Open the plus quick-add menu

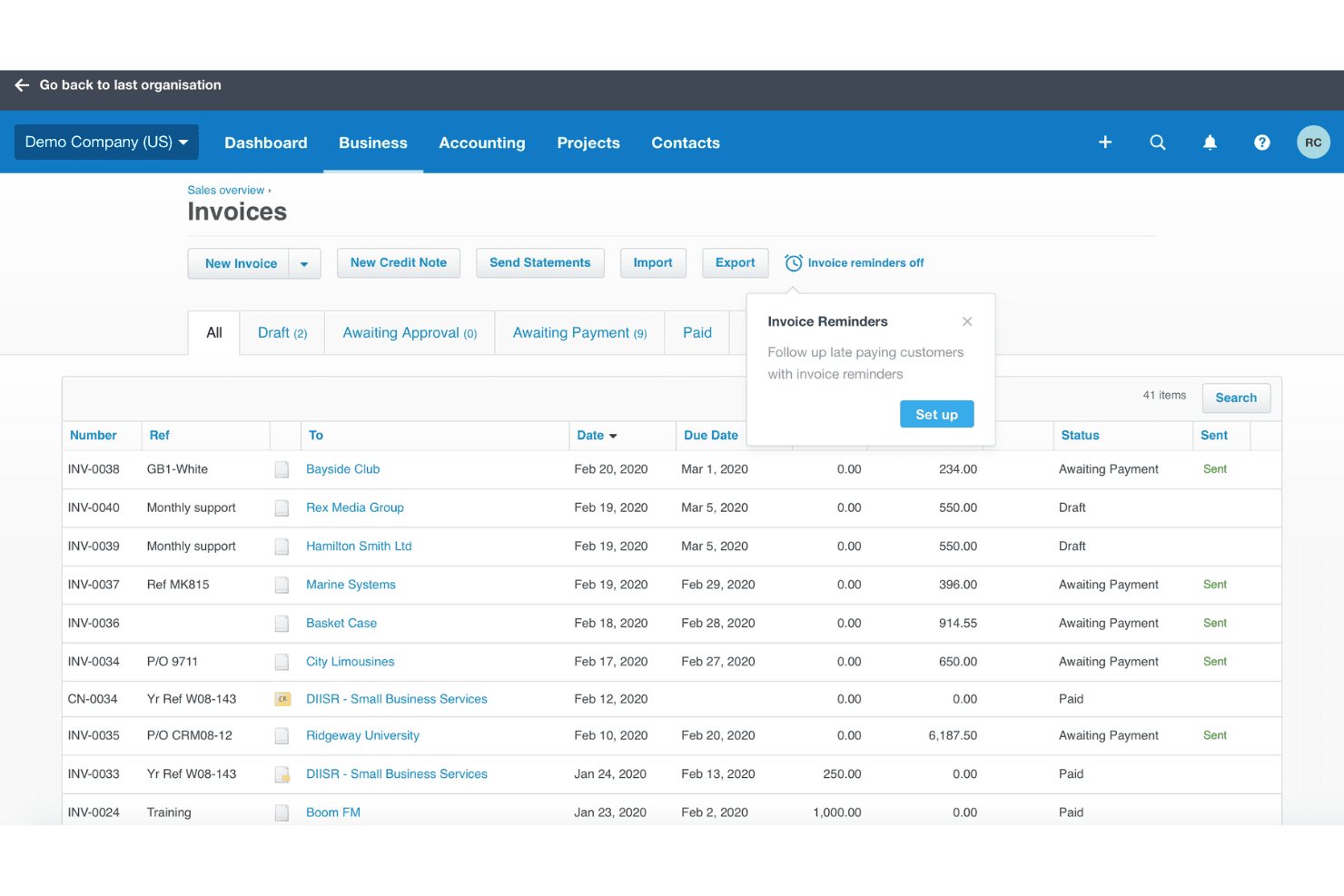tap(1105, 143)
